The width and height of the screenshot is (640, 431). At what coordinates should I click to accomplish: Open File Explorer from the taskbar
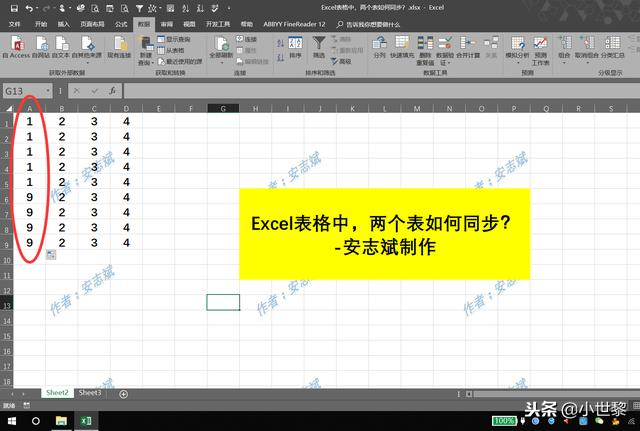tap(61, 421)
